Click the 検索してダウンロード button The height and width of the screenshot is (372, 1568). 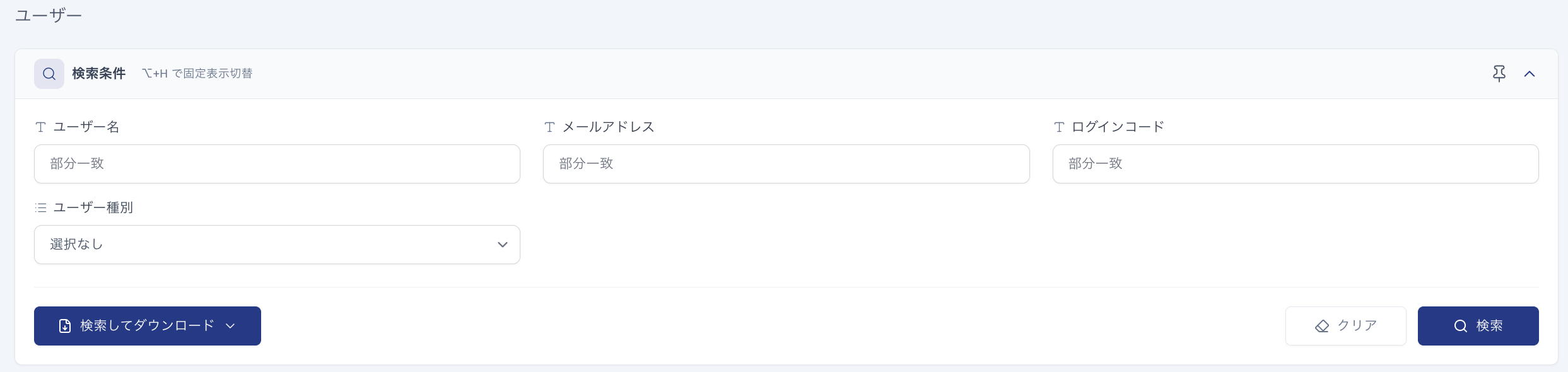[148, 326]
